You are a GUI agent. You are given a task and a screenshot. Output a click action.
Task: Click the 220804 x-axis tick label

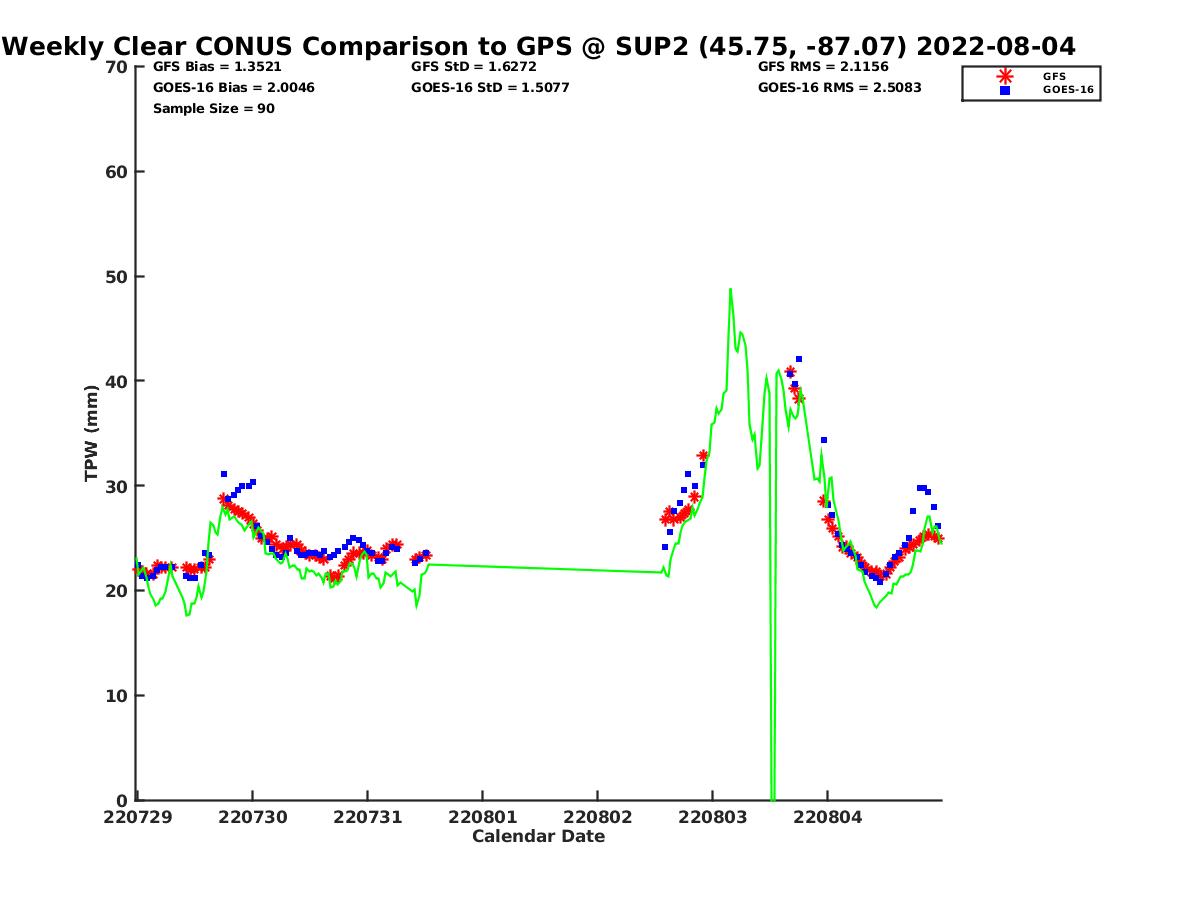click(826, 817)
